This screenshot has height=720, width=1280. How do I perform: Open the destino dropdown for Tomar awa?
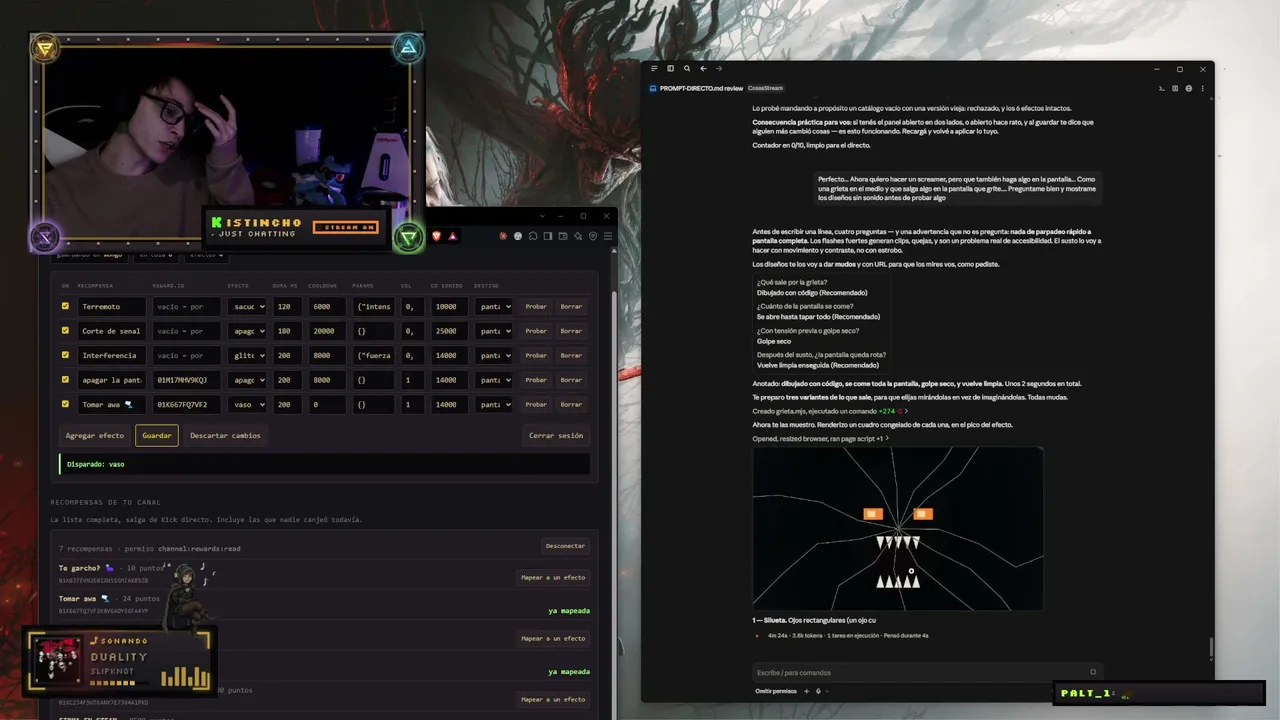click(494, 404)
